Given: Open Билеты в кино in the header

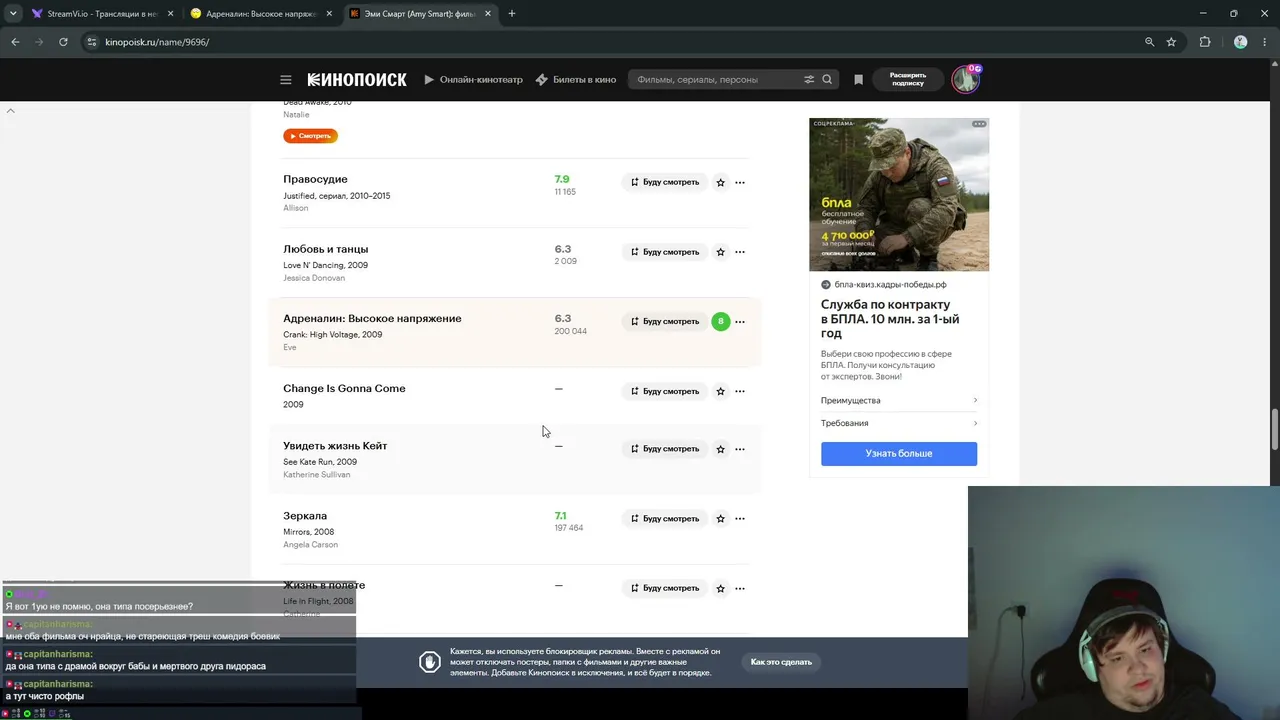Looking at the screenshot, I should click(x=575, y=80).
